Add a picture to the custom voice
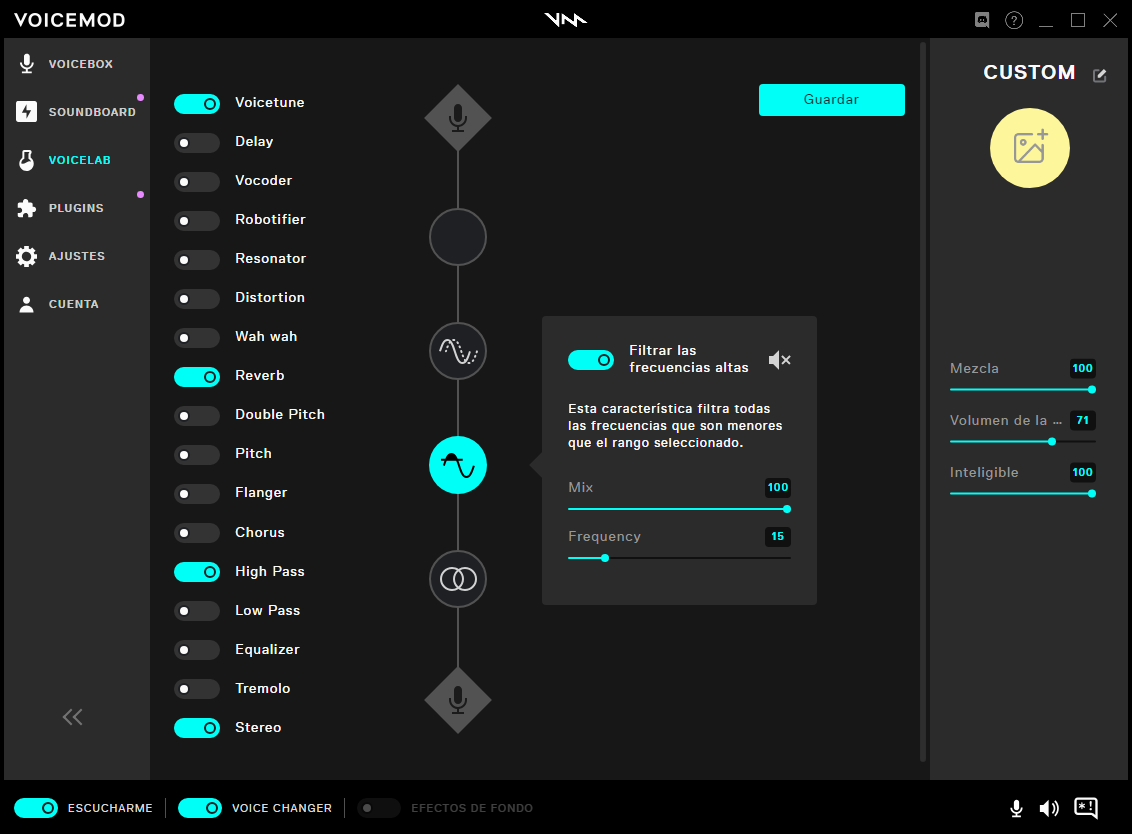Image resolution: width=1132 pixels, height=834 pixels. (1029, 148)
